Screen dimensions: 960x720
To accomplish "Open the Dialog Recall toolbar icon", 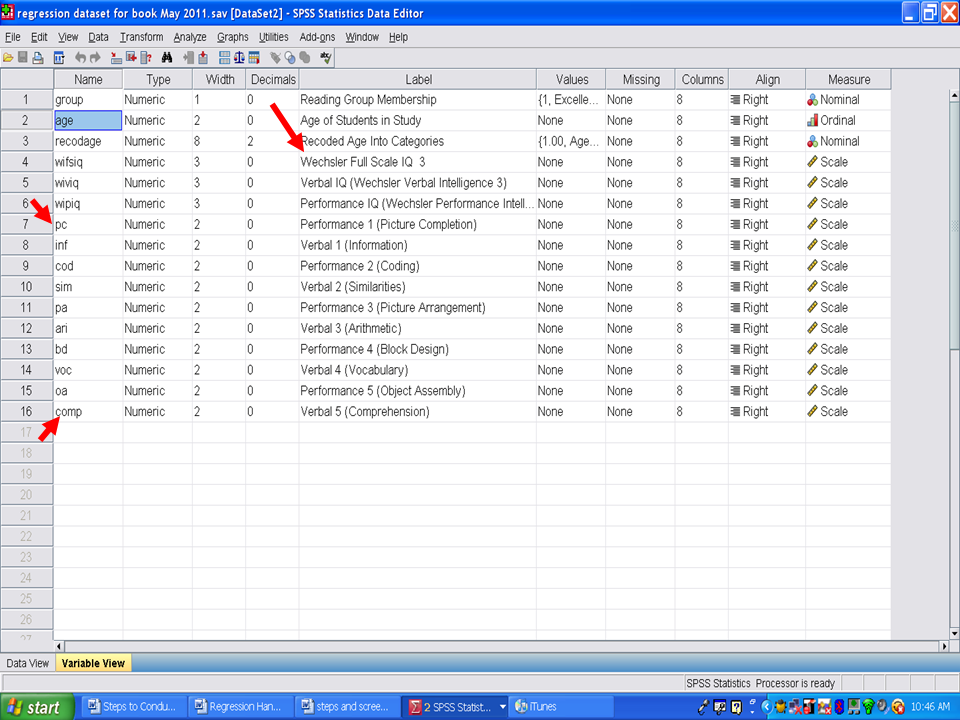I will coord(59,58).
